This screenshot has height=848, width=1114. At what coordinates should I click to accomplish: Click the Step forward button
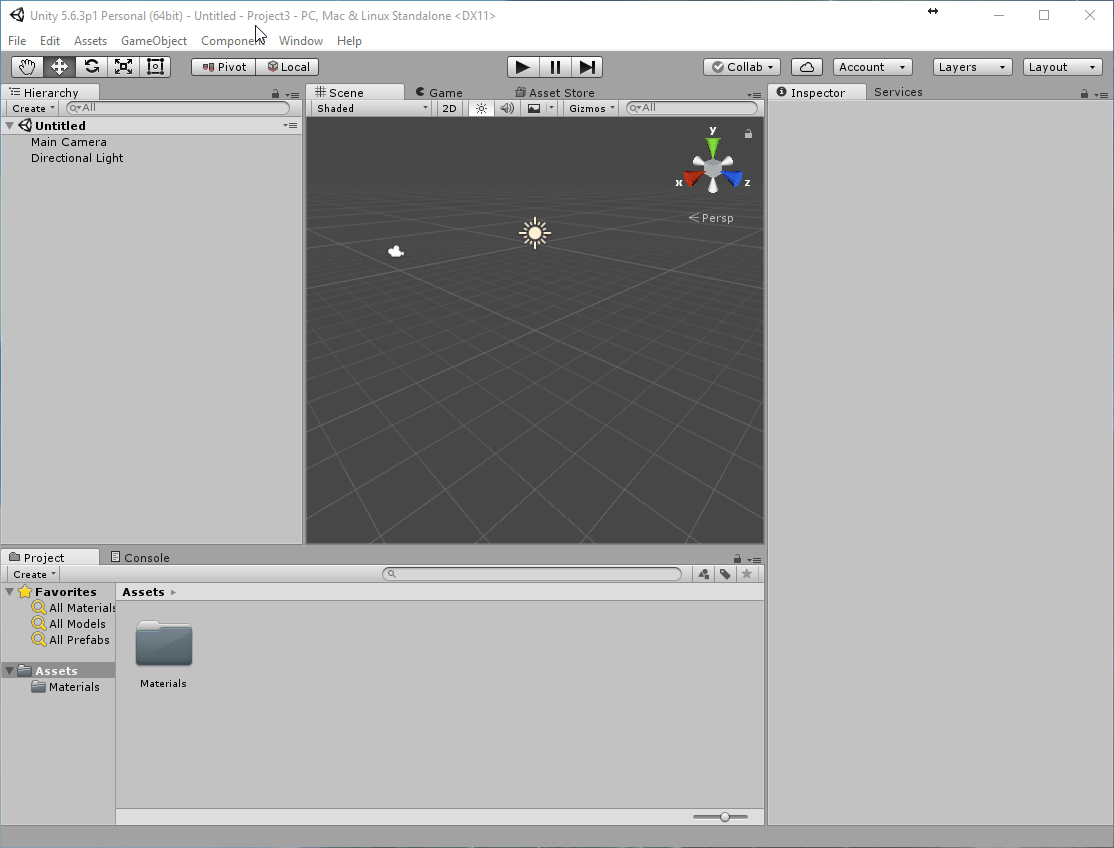tap(587, 67)
